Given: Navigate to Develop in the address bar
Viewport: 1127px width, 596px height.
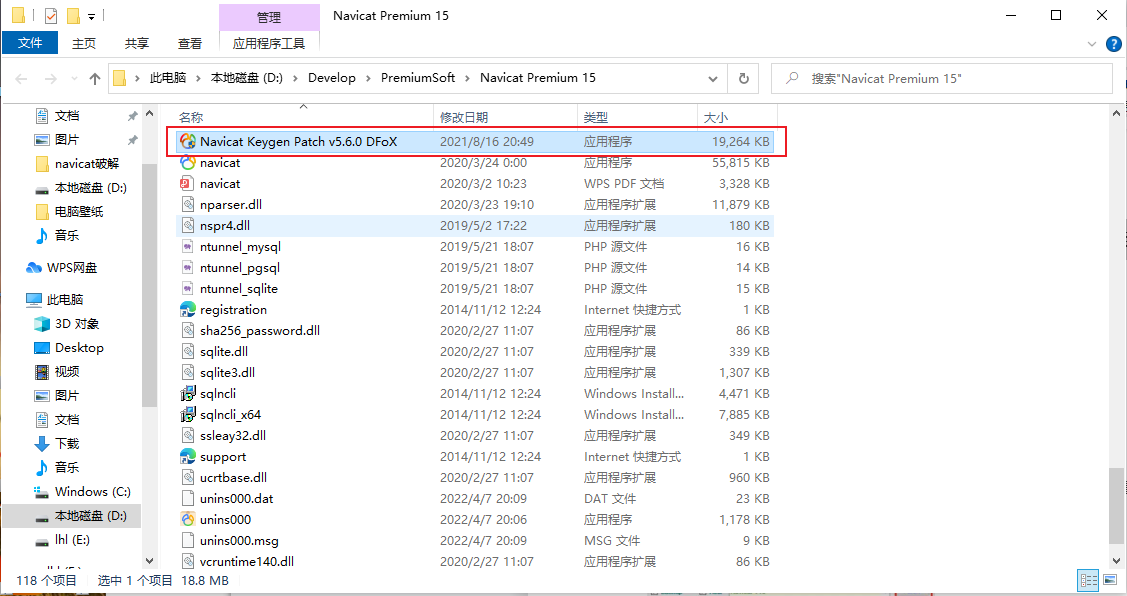Looking at the screenshot, I should (x=331, y=78).
